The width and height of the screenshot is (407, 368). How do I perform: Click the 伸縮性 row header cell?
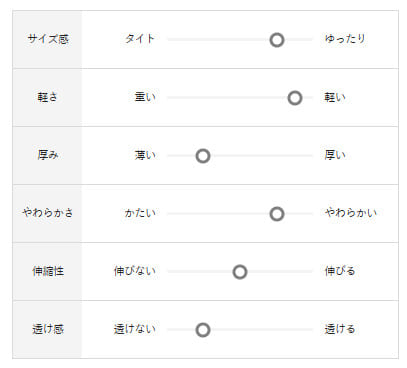click(x=47, y=272)
